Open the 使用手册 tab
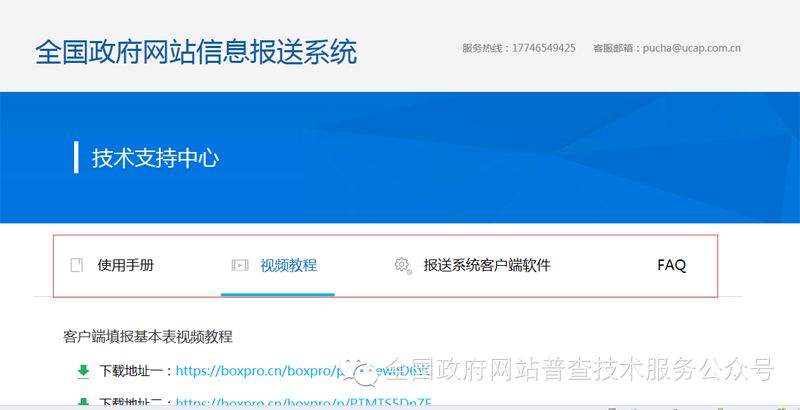 pyautogui.click(x=125, y=265)
